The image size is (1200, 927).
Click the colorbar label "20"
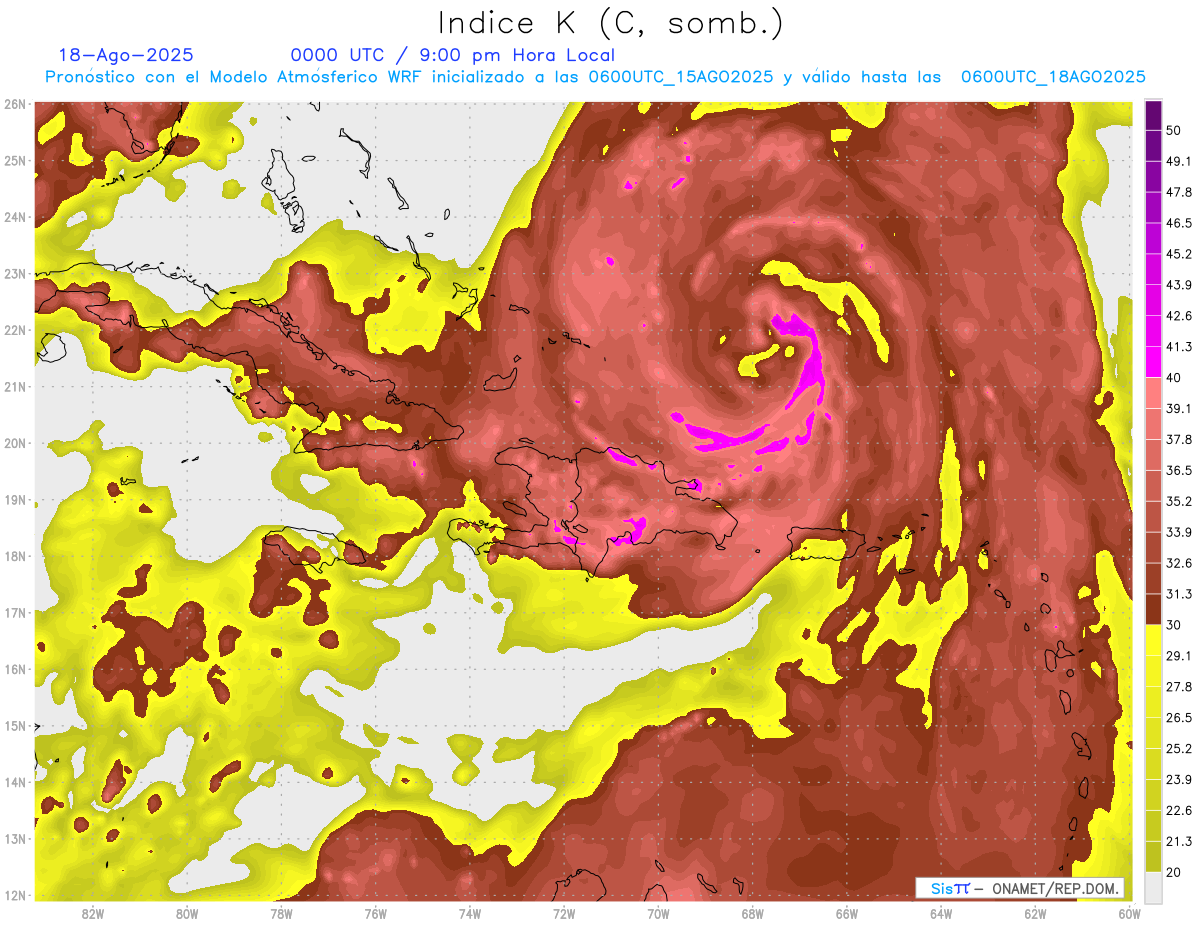[x=1174, y=872]
